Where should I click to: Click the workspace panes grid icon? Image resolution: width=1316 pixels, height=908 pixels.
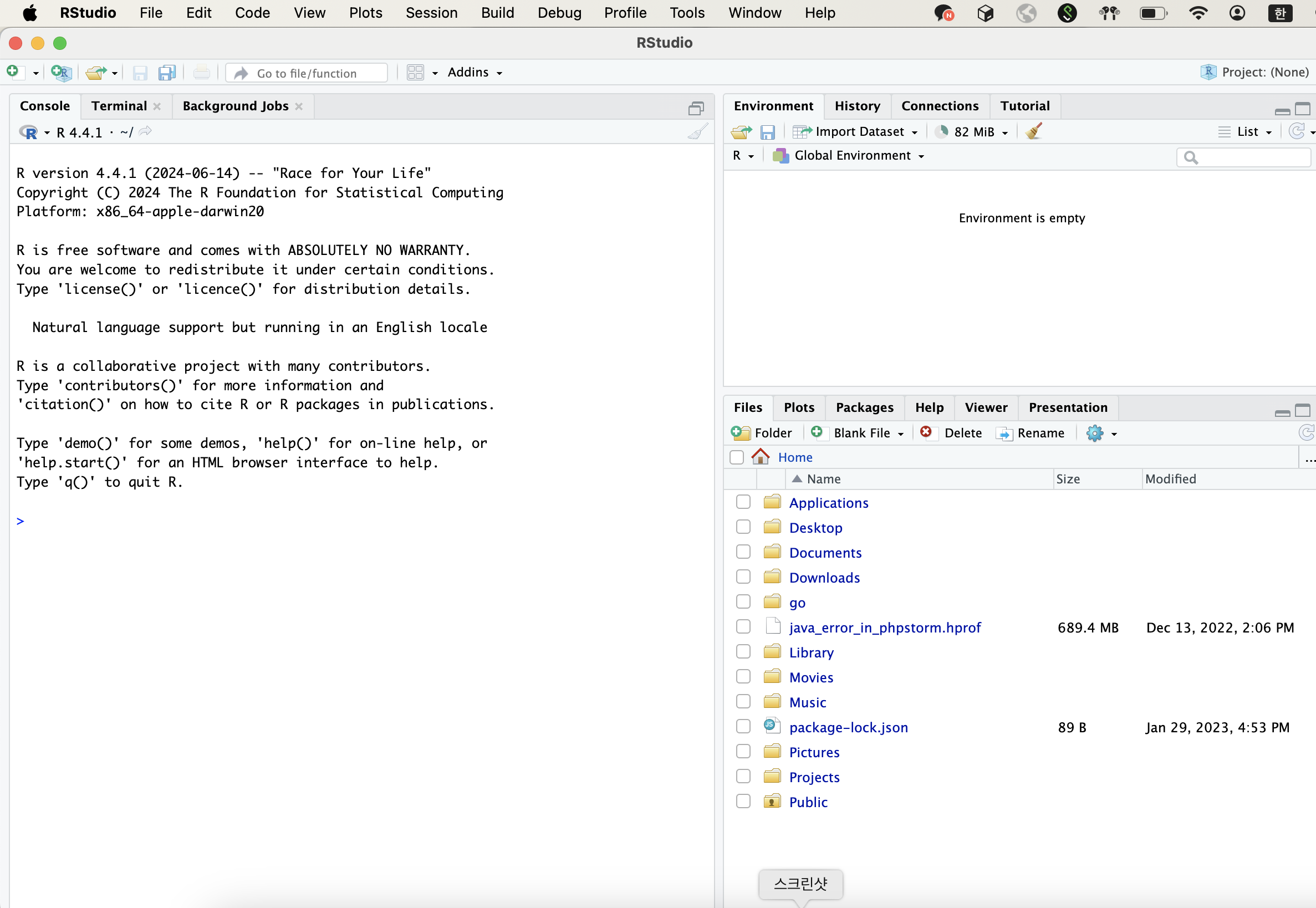[x=415, y=72]
